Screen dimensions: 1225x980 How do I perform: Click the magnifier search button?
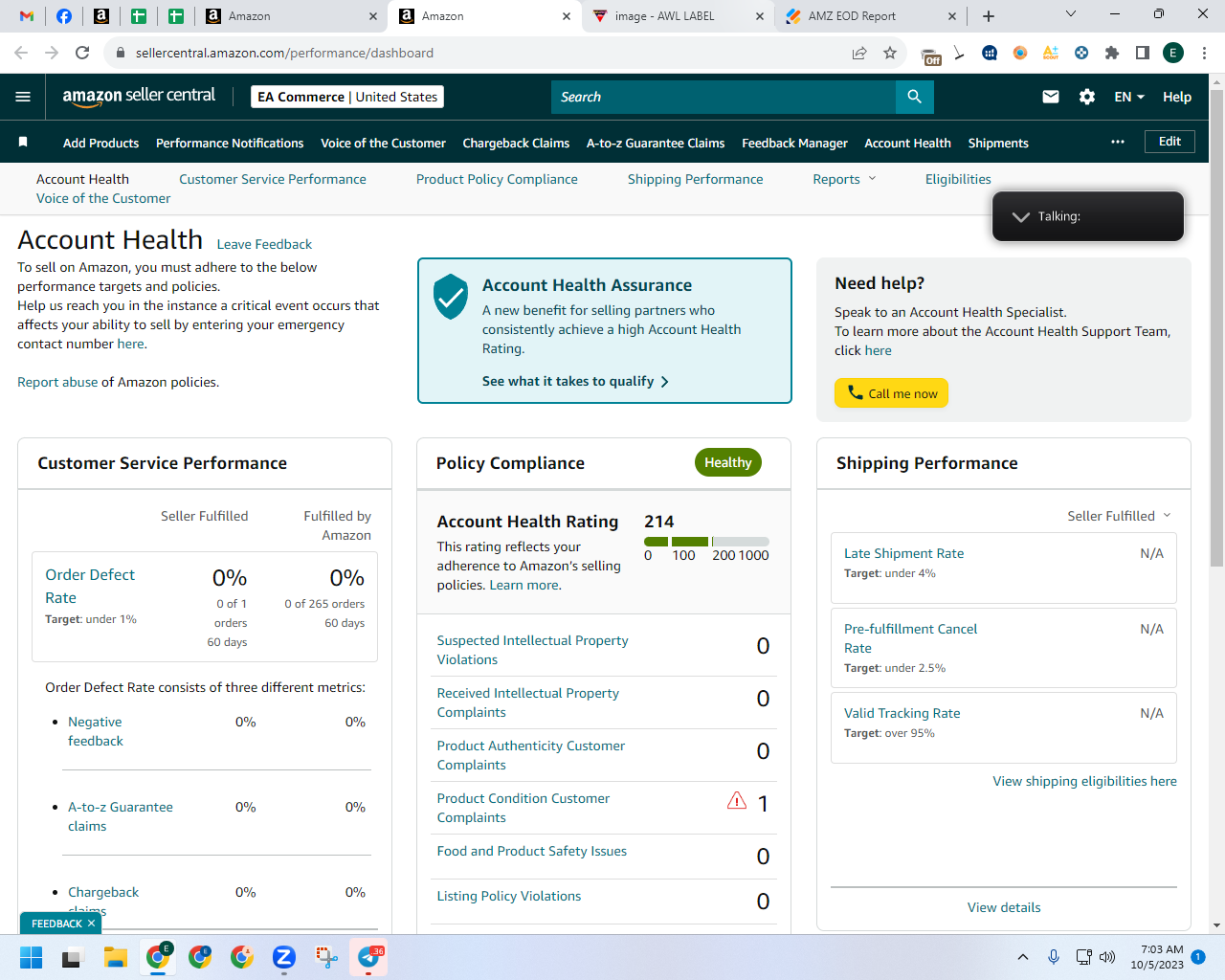click(914, 97)
